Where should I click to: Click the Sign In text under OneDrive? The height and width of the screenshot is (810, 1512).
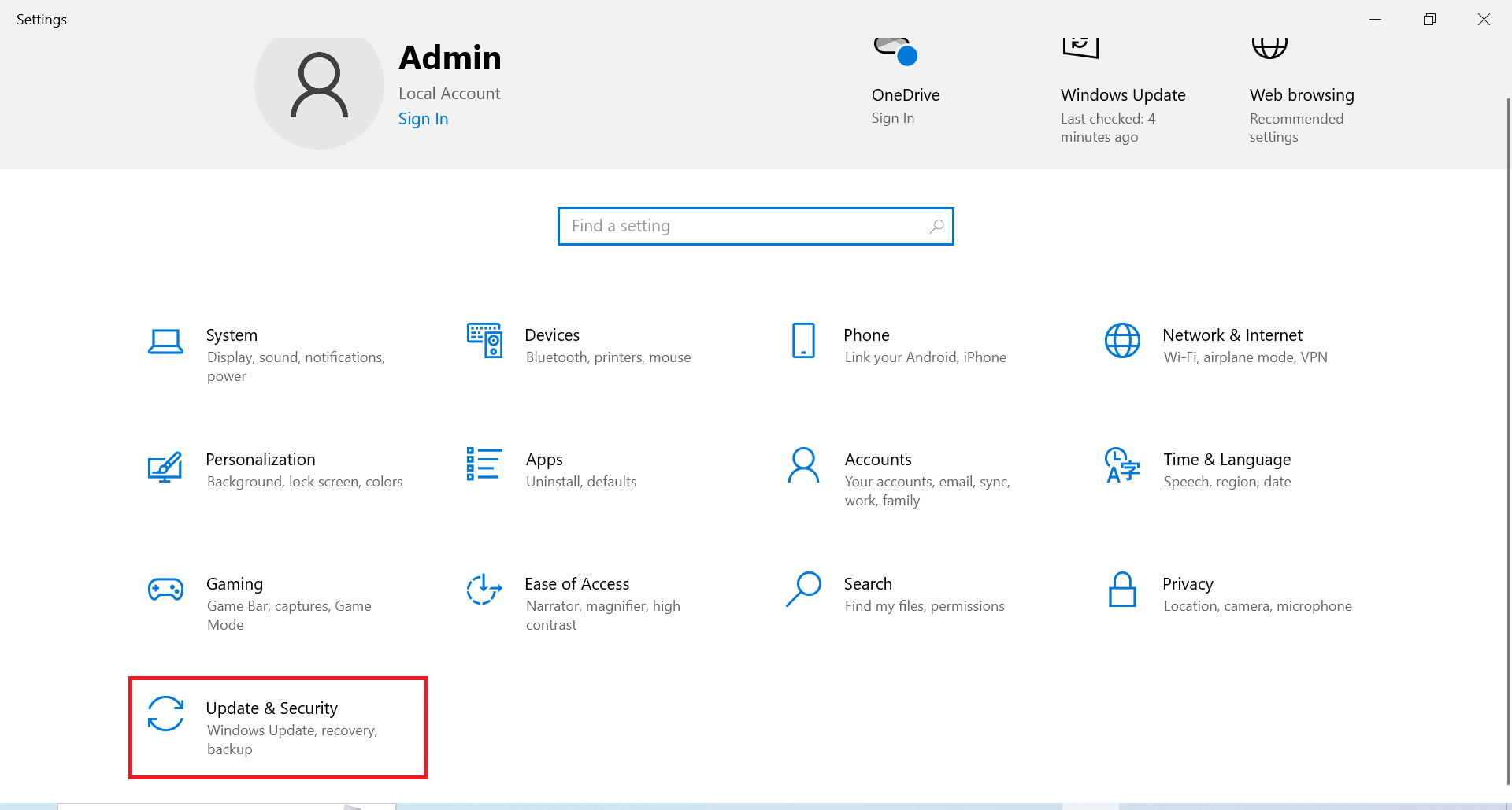pyautogui.click(x=893, y=118)
